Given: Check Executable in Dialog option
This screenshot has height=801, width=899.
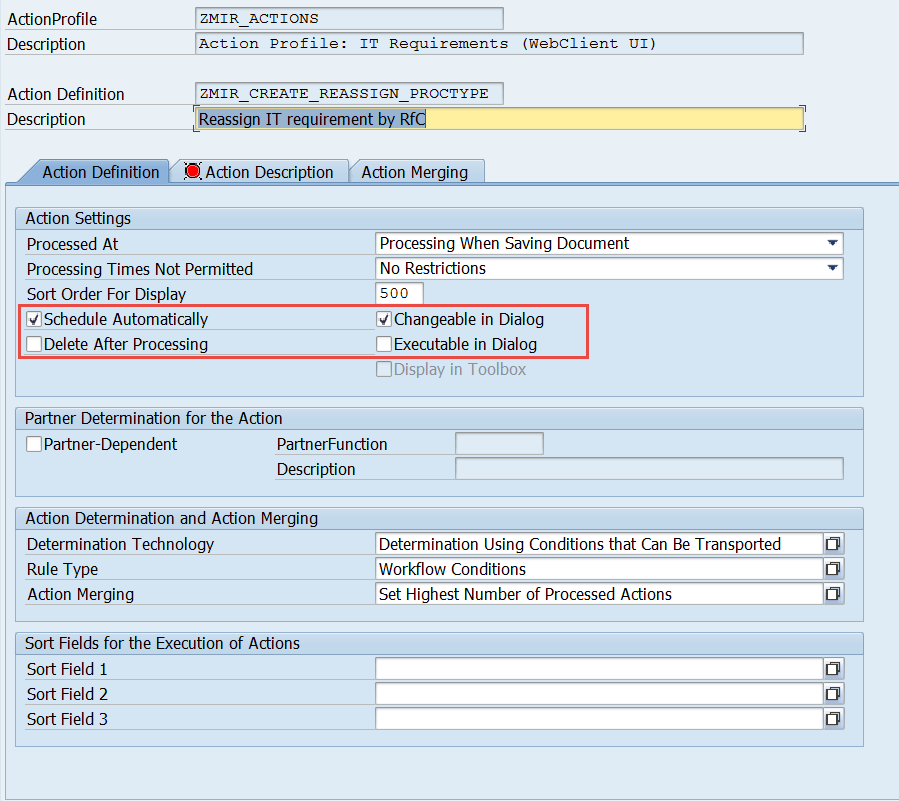Looking at the screenshot, I should click(x=384, y=345).
